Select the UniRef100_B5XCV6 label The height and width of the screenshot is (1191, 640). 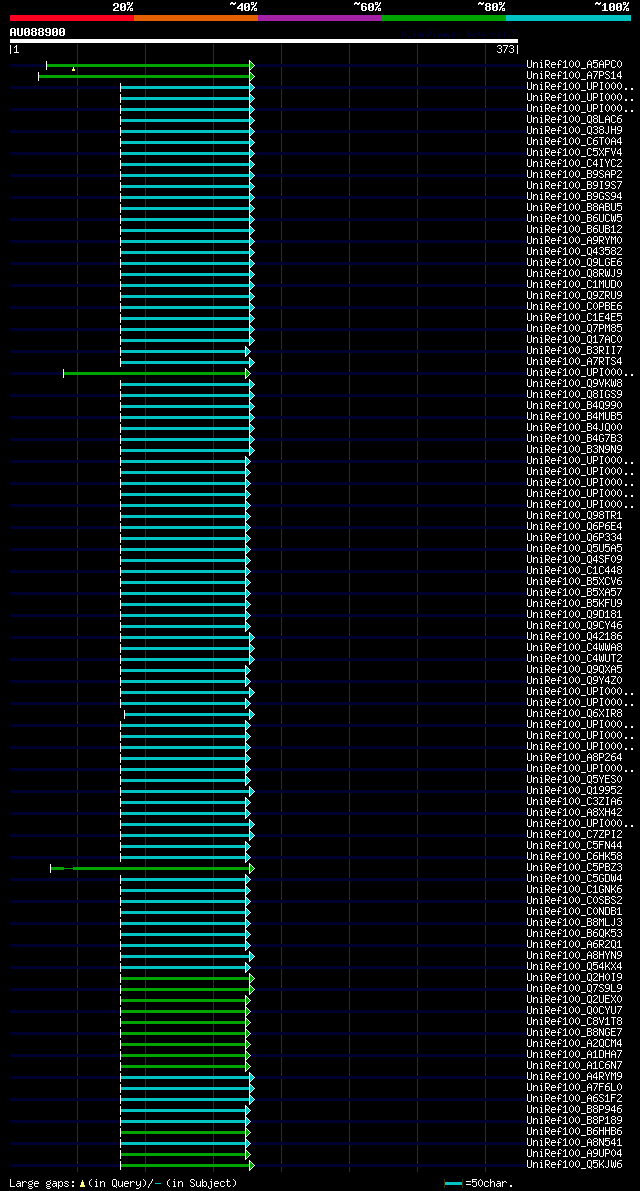click(574, 583)
